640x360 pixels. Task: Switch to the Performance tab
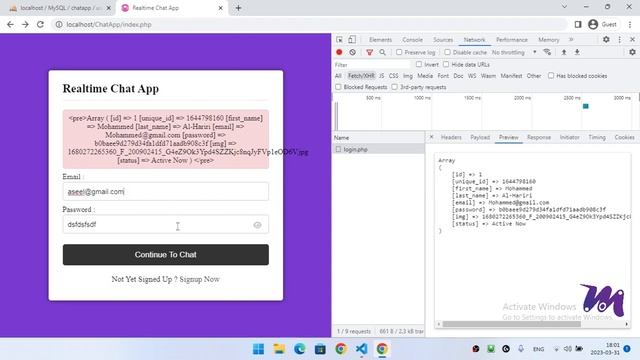(512, 40)
